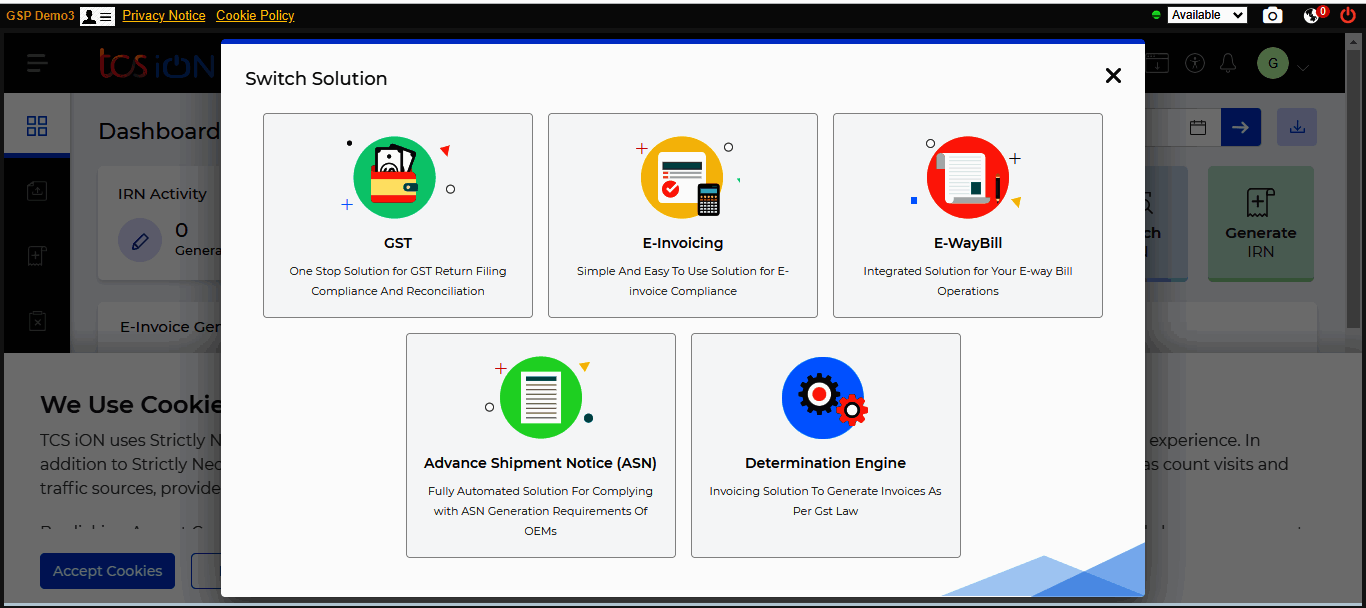Select the generate invoice icon in the sidebar
Screen dimensions: 1366x608
37,255
